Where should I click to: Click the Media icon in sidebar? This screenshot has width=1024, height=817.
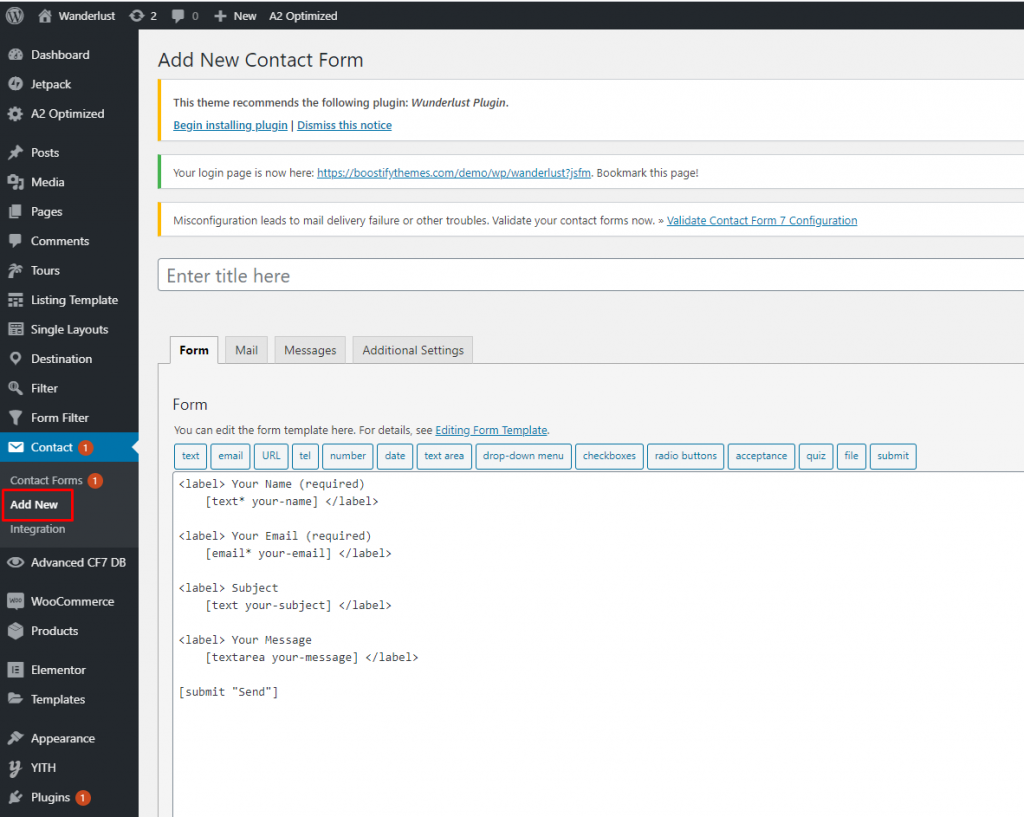click(16, 182)
